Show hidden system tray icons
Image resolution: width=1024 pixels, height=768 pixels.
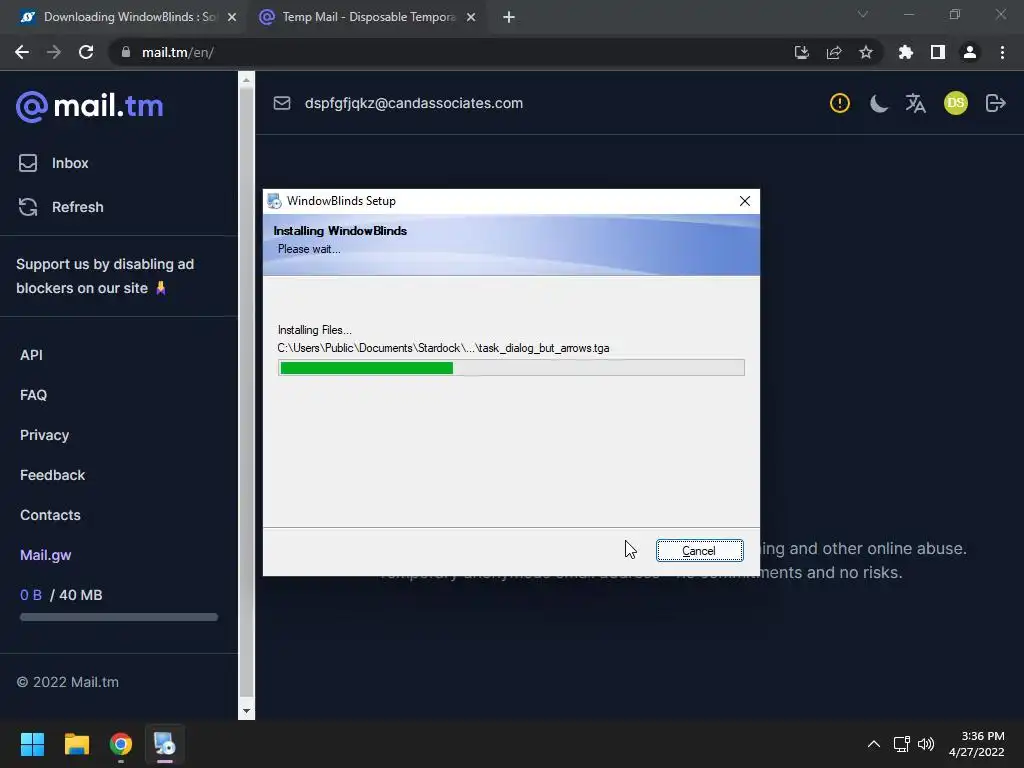coord(874,744)
